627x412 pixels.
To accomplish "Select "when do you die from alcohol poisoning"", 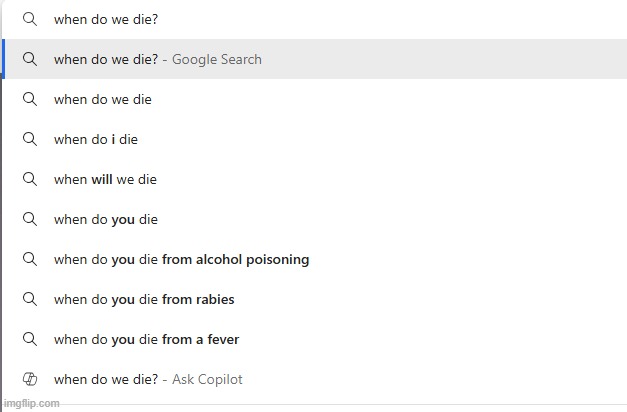I will coord(181,259).
